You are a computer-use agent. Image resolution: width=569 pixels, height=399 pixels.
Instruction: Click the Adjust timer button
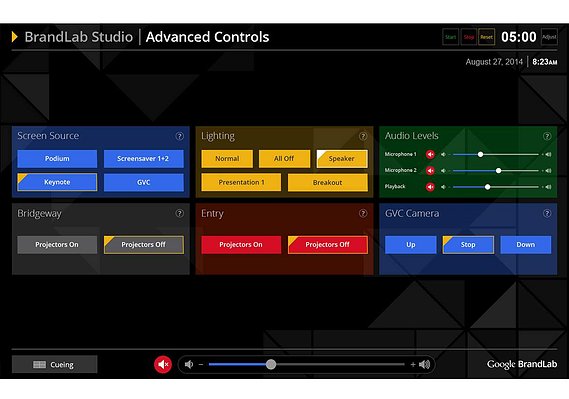(x=549, y=37)
